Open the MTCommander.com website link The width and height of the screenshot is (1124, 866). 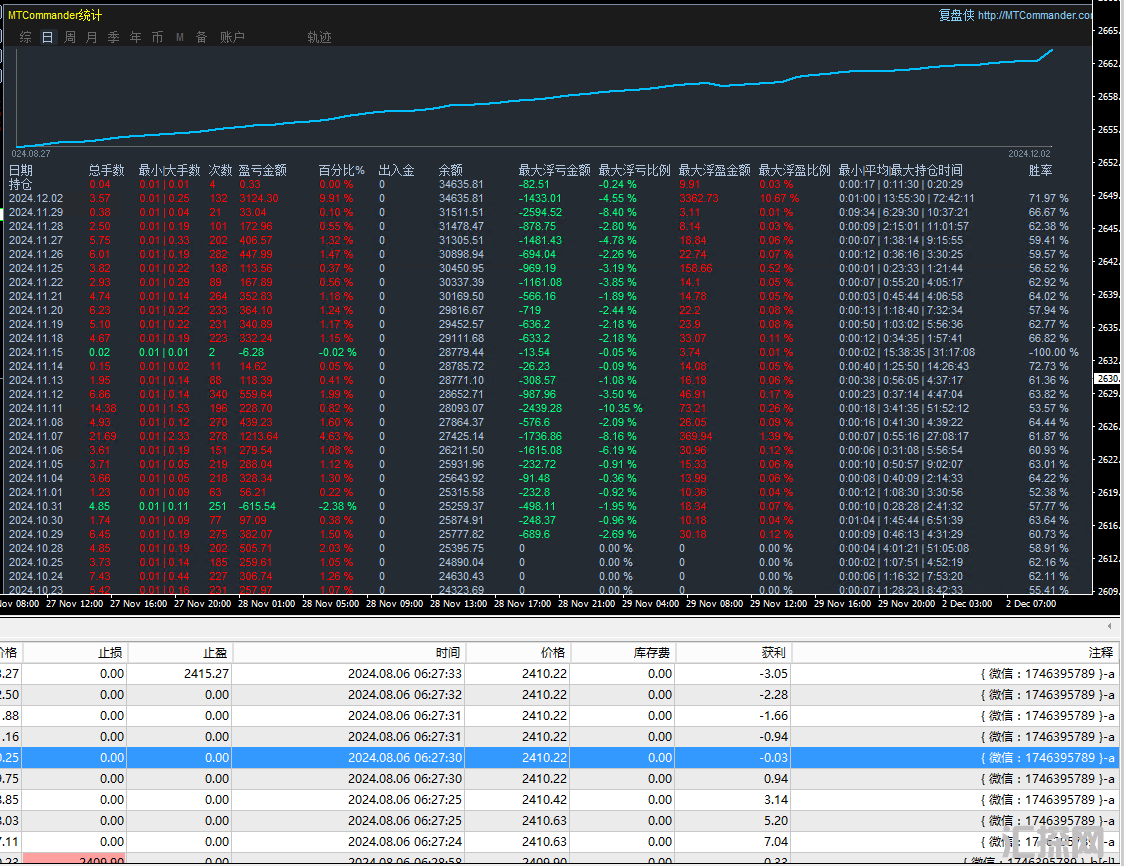1034,15
